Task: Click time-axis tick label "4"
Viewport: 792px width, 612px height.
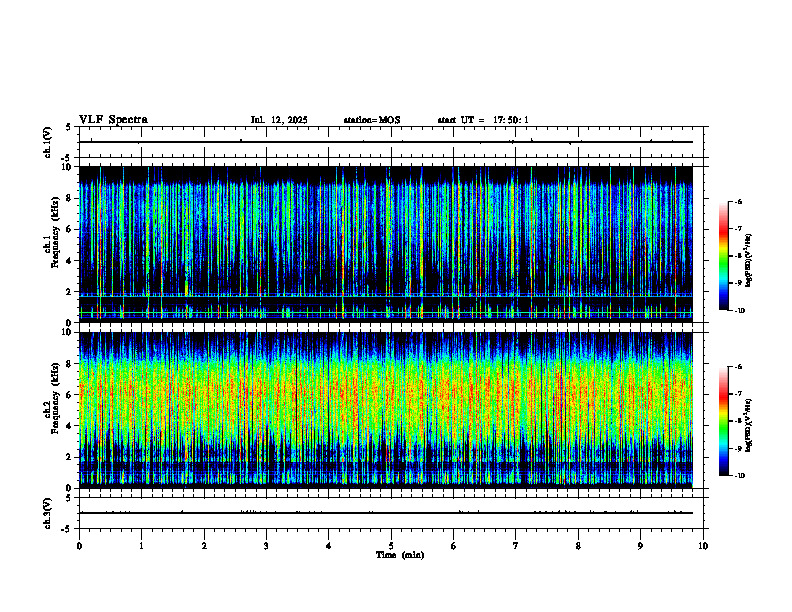Action: pos(328,546)
